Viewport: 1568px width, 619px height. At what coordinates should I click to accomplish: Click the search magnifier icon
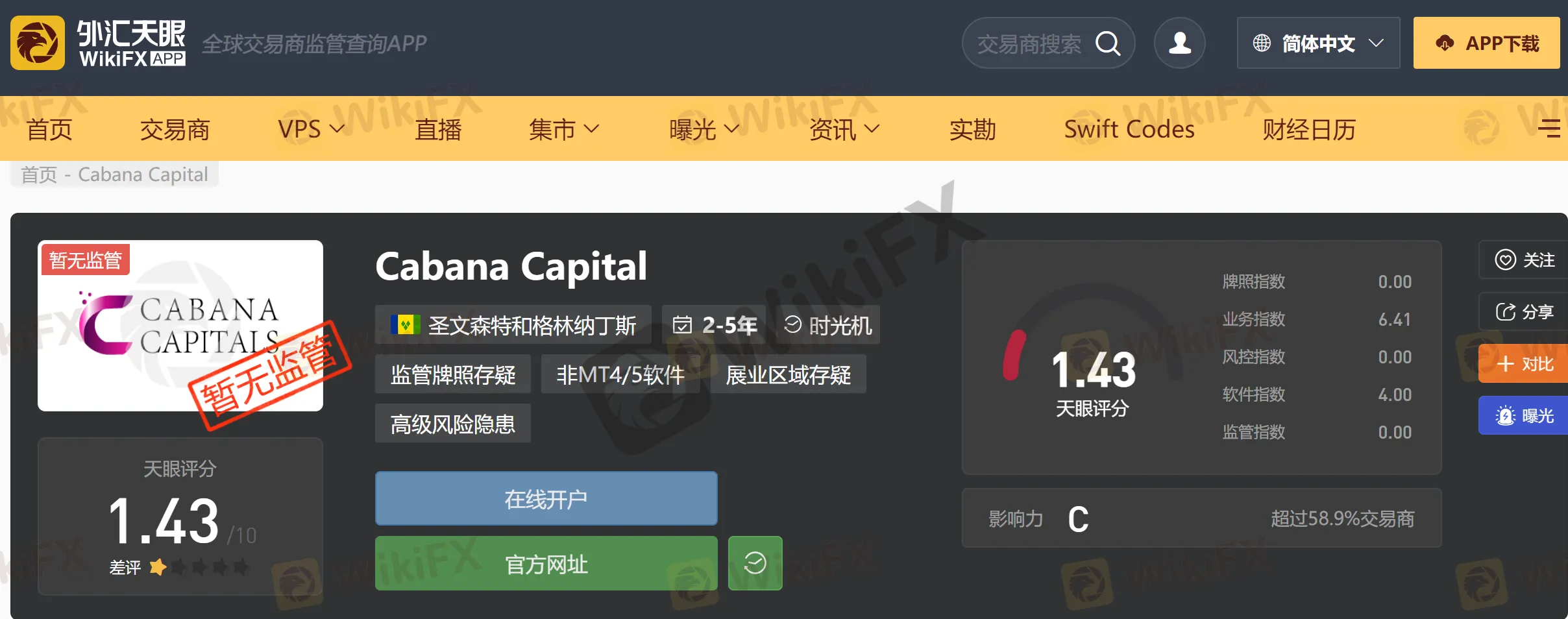click(x=1108, y=43)
